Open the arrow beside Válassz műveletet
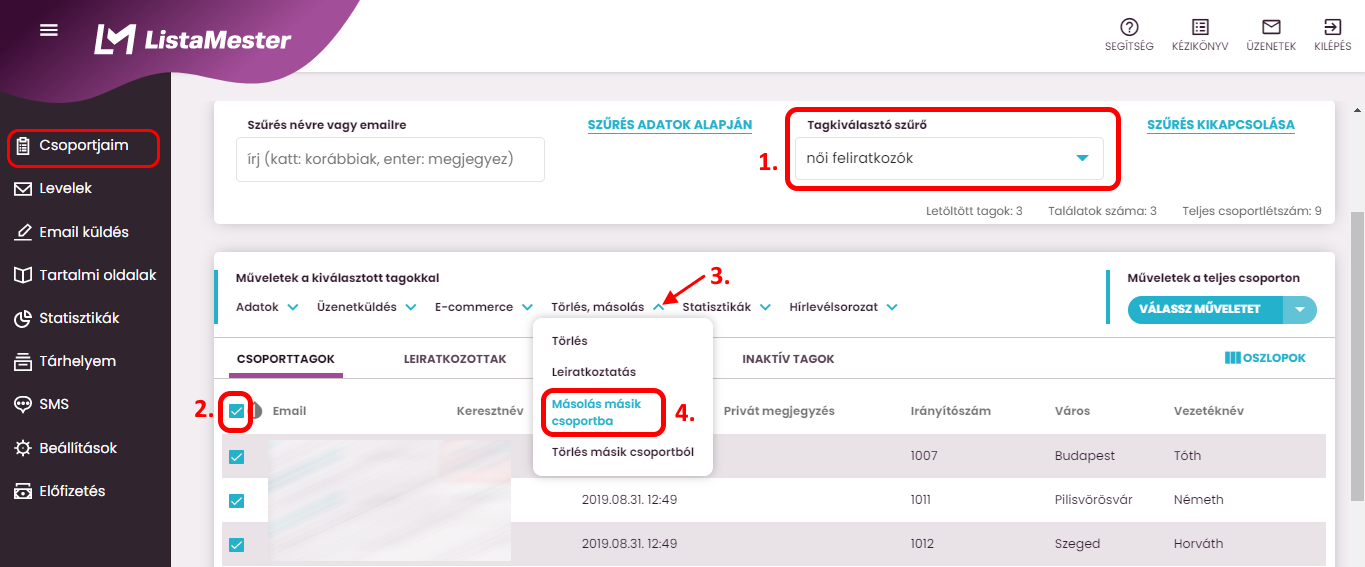Viewport: 1365px width, 567px height. 1300,310
